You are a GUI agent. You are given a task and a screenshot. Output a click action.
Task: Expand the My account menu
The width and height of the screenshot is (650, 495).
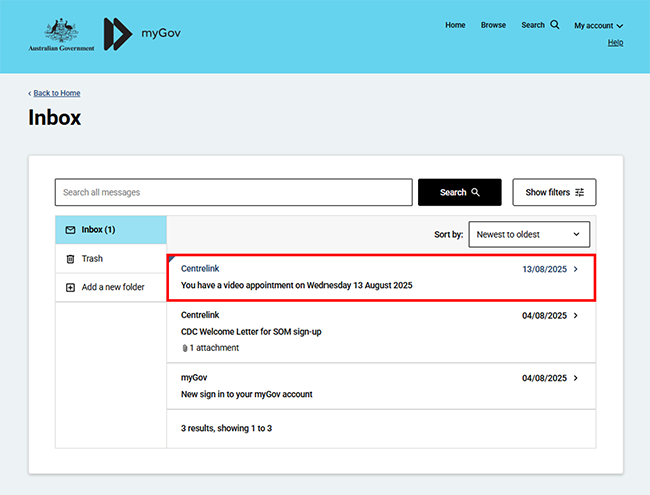(599, 26)
